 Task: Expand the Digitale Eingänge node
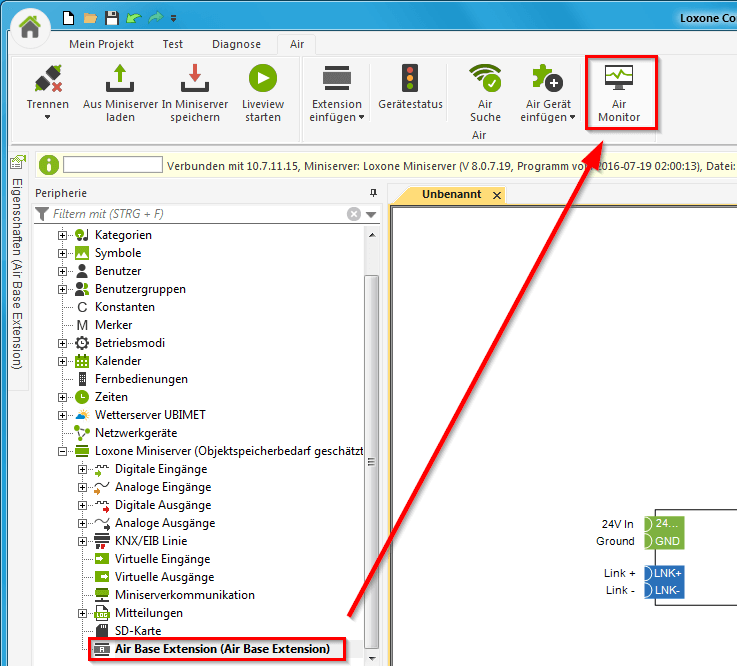(83, 469)
